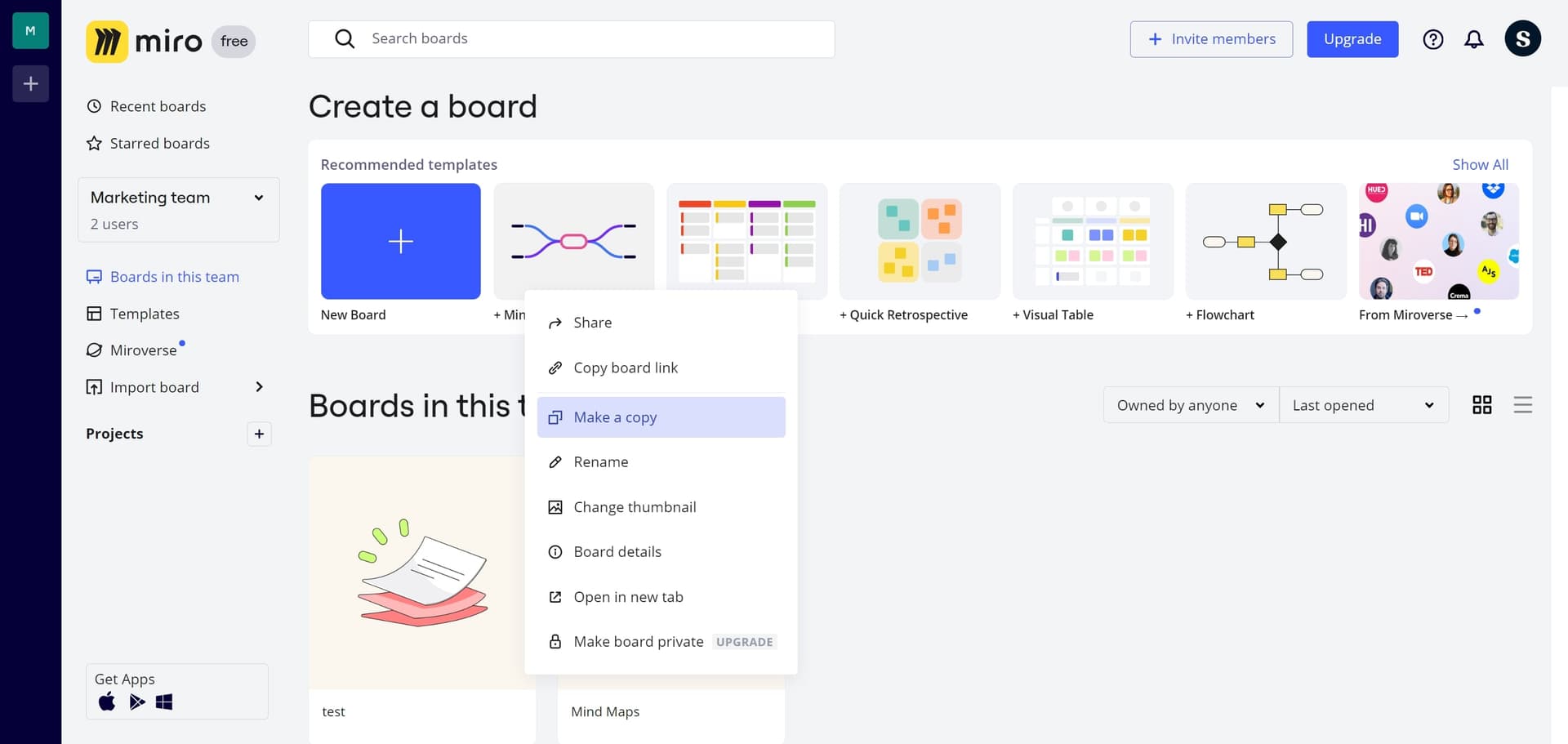Add new team with sidebar plus button

[x=30, y=83]
